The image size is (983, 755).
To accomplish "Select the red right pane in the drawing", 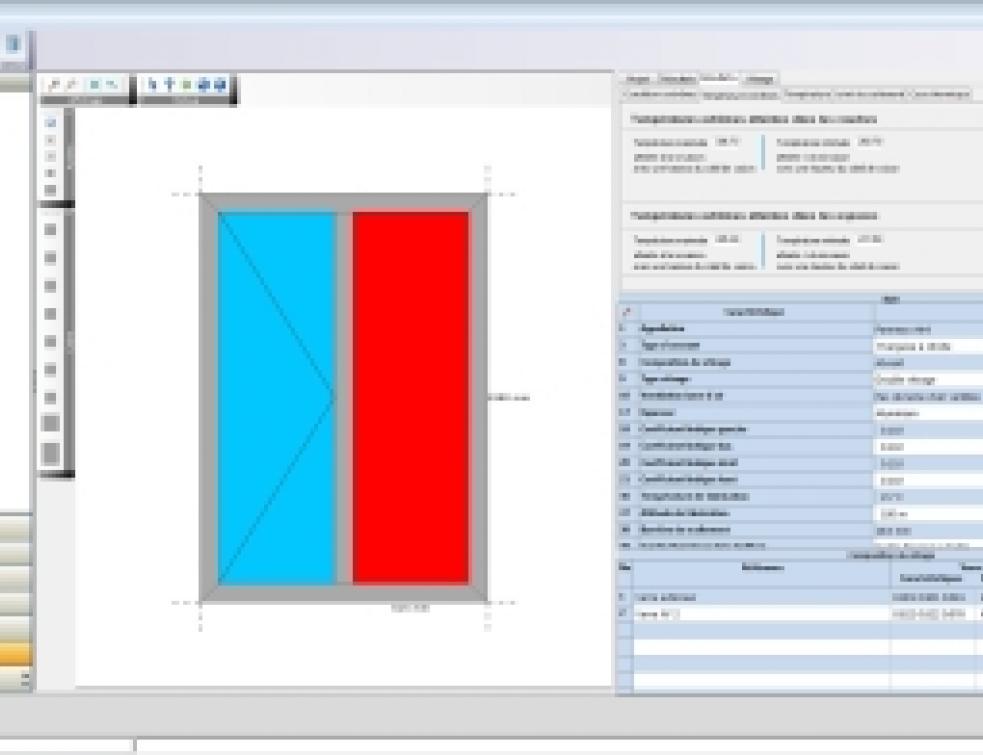I will click(x=411, y=398).
